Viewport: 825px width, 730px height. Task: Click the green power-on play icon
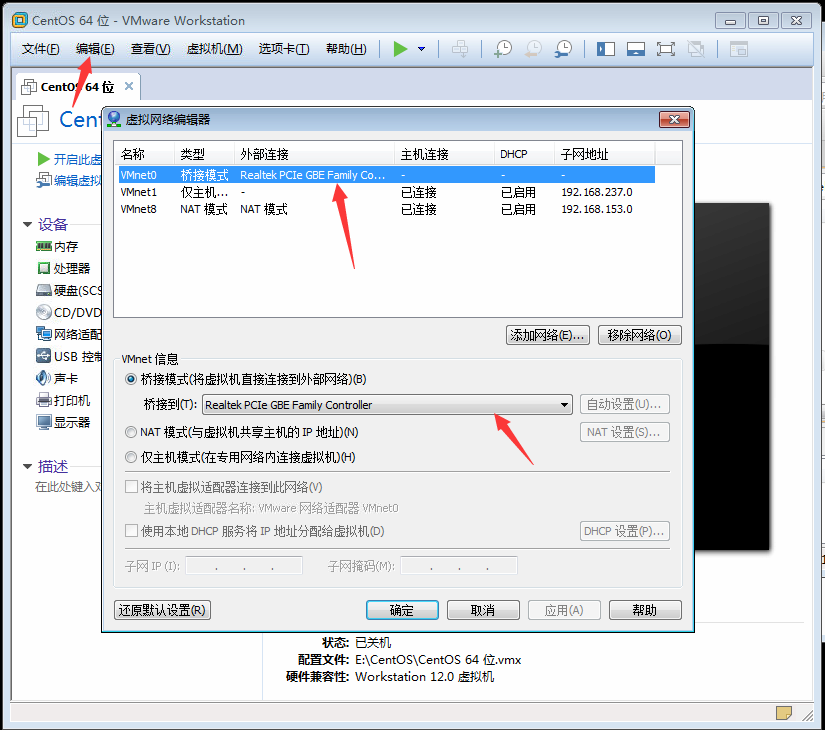point(400,49)
